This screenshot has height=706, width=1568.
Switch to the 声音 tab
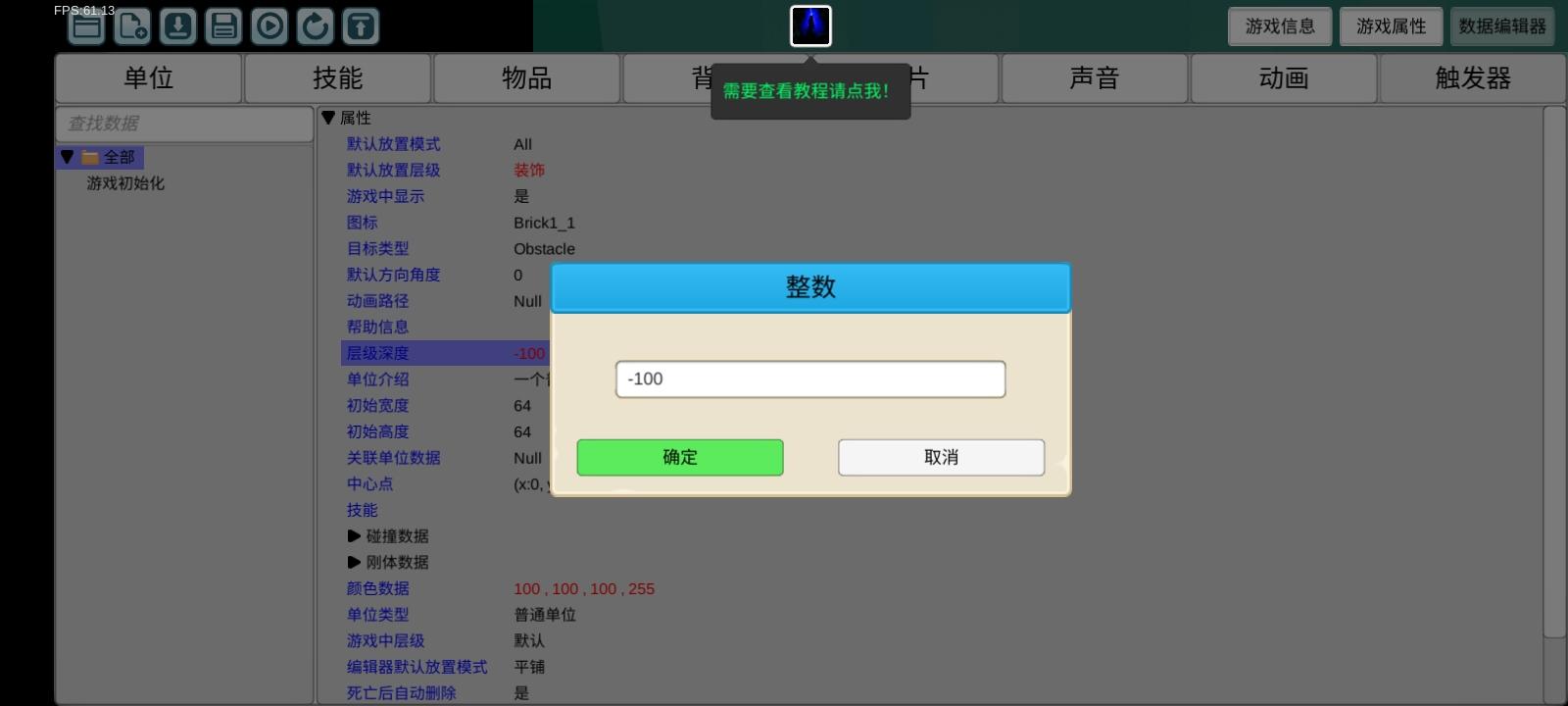tap(1095, 78)
